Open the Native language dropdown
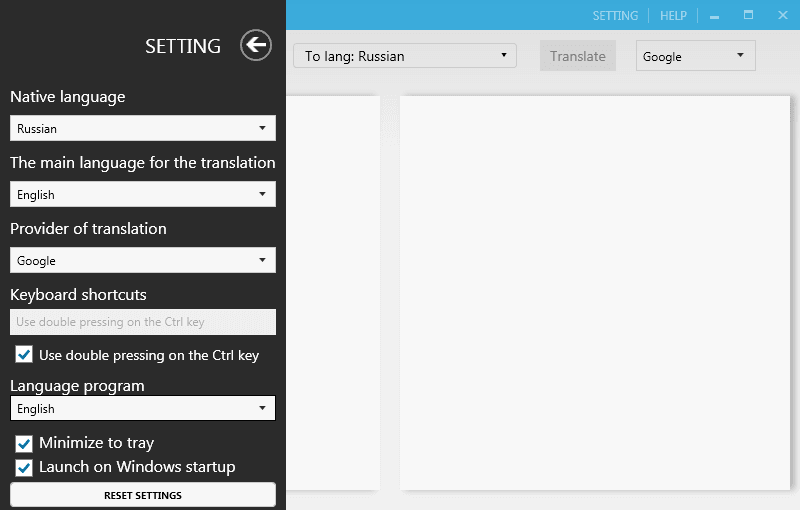 tap(143, 128)
